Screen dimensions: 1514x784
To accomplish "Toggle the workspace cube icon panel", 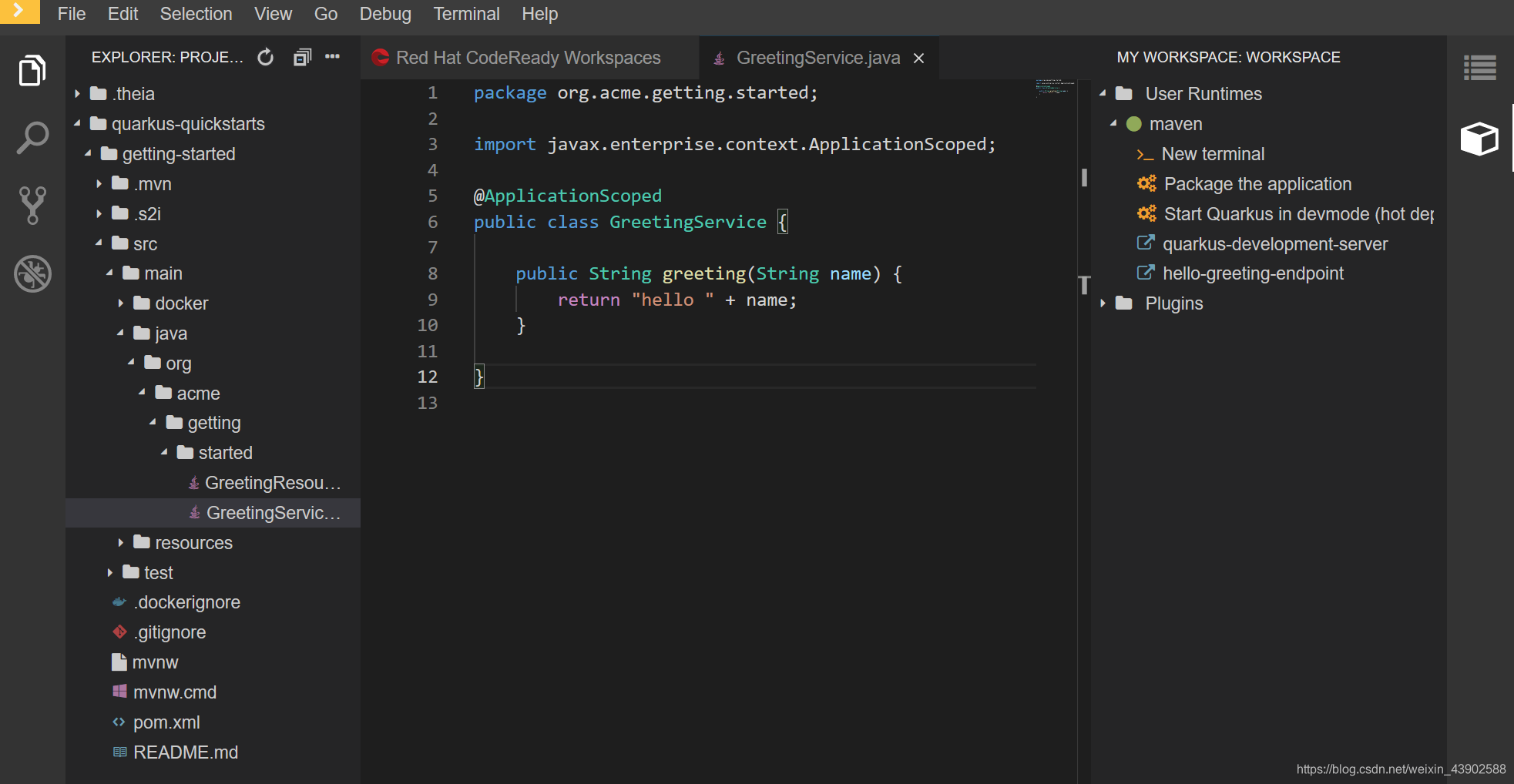I will pyautogui.click(x=1479, y=139).
